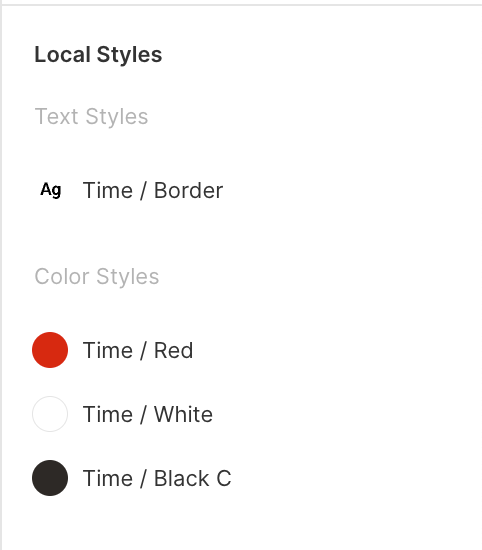Image resolution: width=482 pixels, height=550 pixels.
Task: Collapse the Color Styles section label
Action: click(97, 276)
